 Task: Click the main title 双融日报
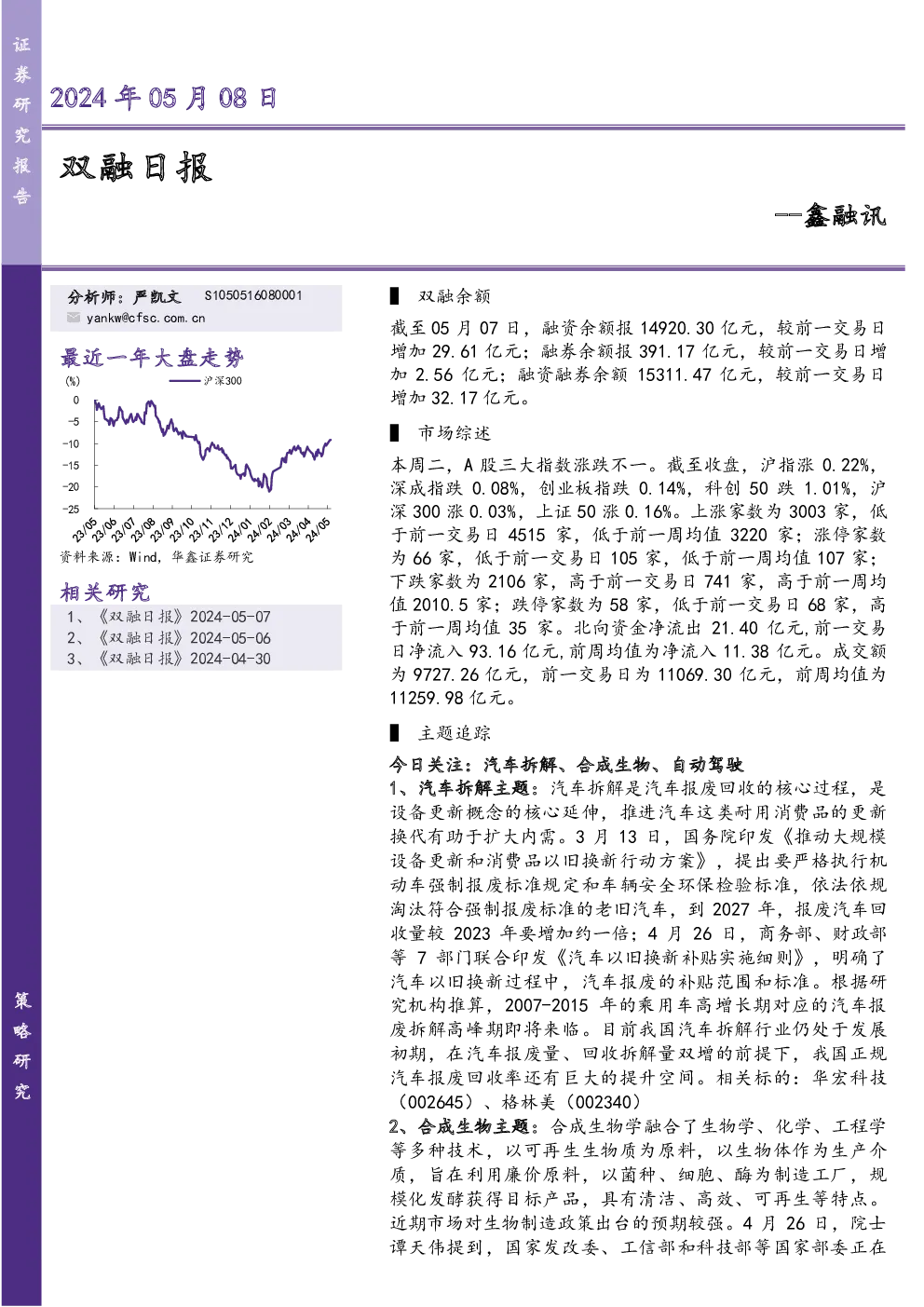click(136, 168)
